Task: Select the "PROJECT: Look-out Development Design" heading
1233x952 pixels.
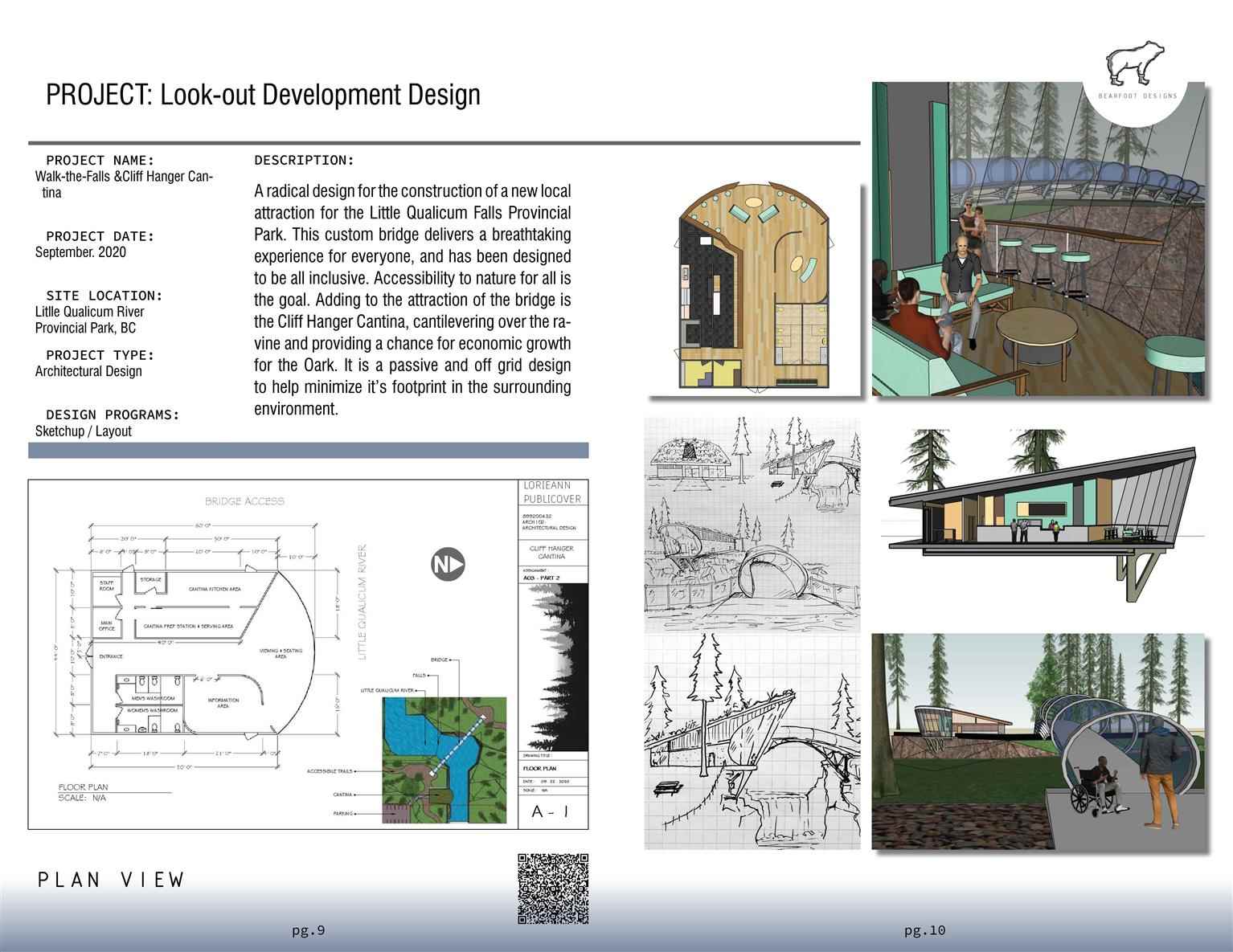Action: (264, 95)
